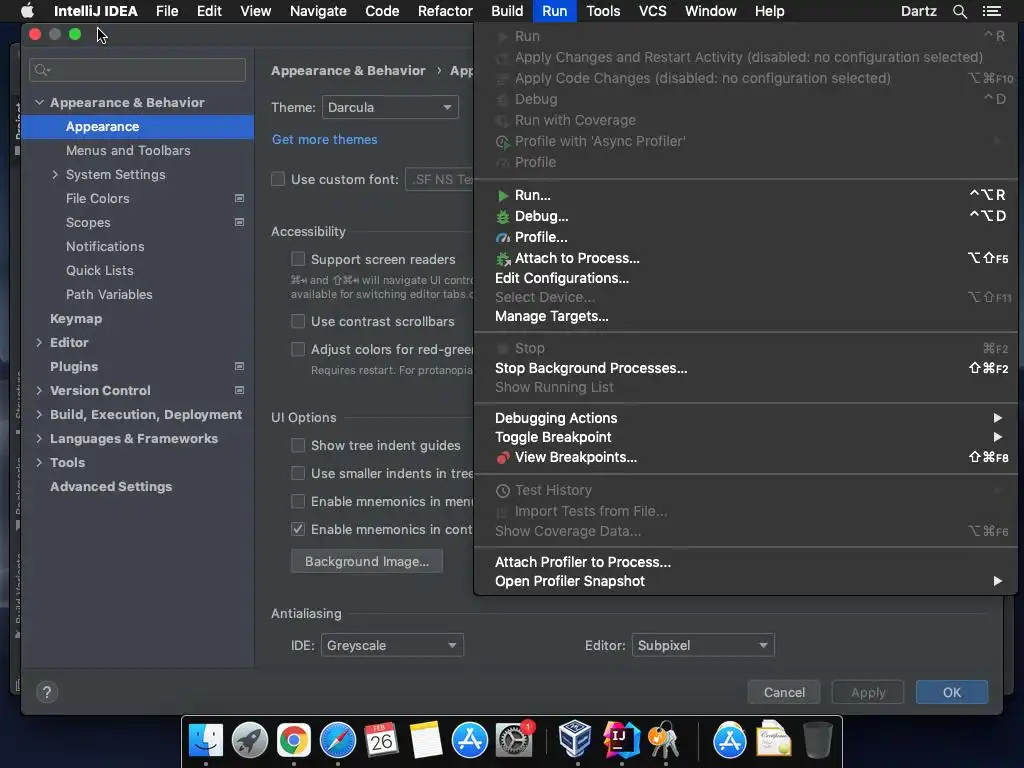Enable mnemonics in menu checkbox
Image resolution: width=1024 pixels, height=768 pixels.
[x=298, y=502]
